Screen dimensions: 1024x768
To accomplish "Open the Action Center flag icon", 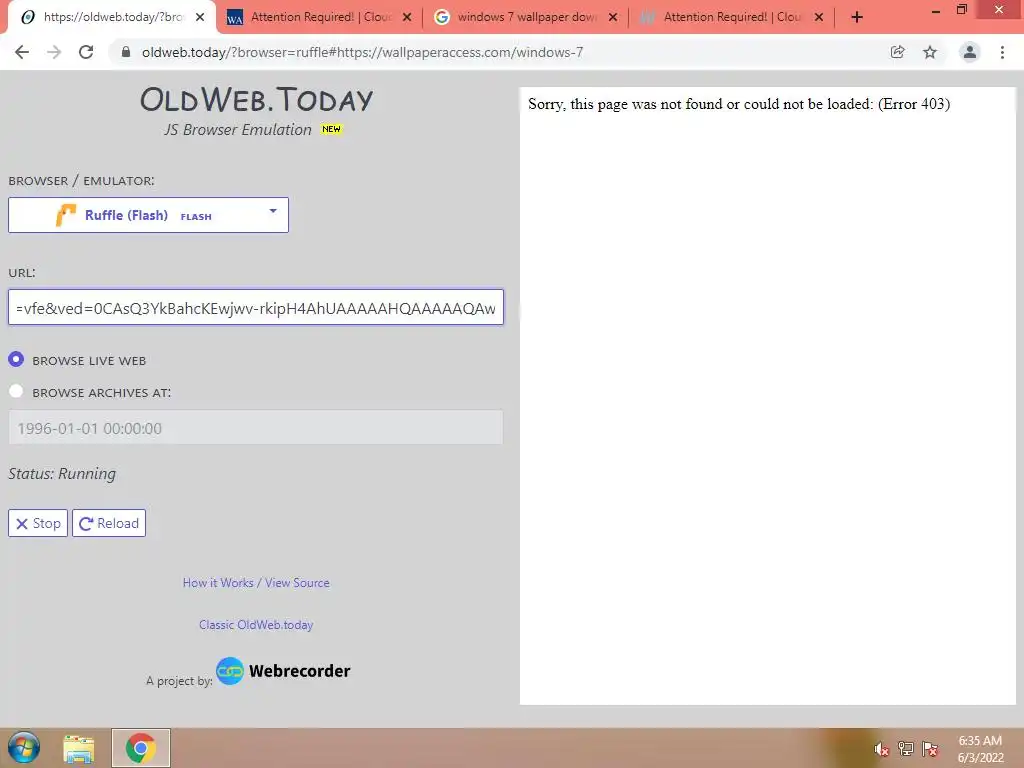I will (930, 749).
